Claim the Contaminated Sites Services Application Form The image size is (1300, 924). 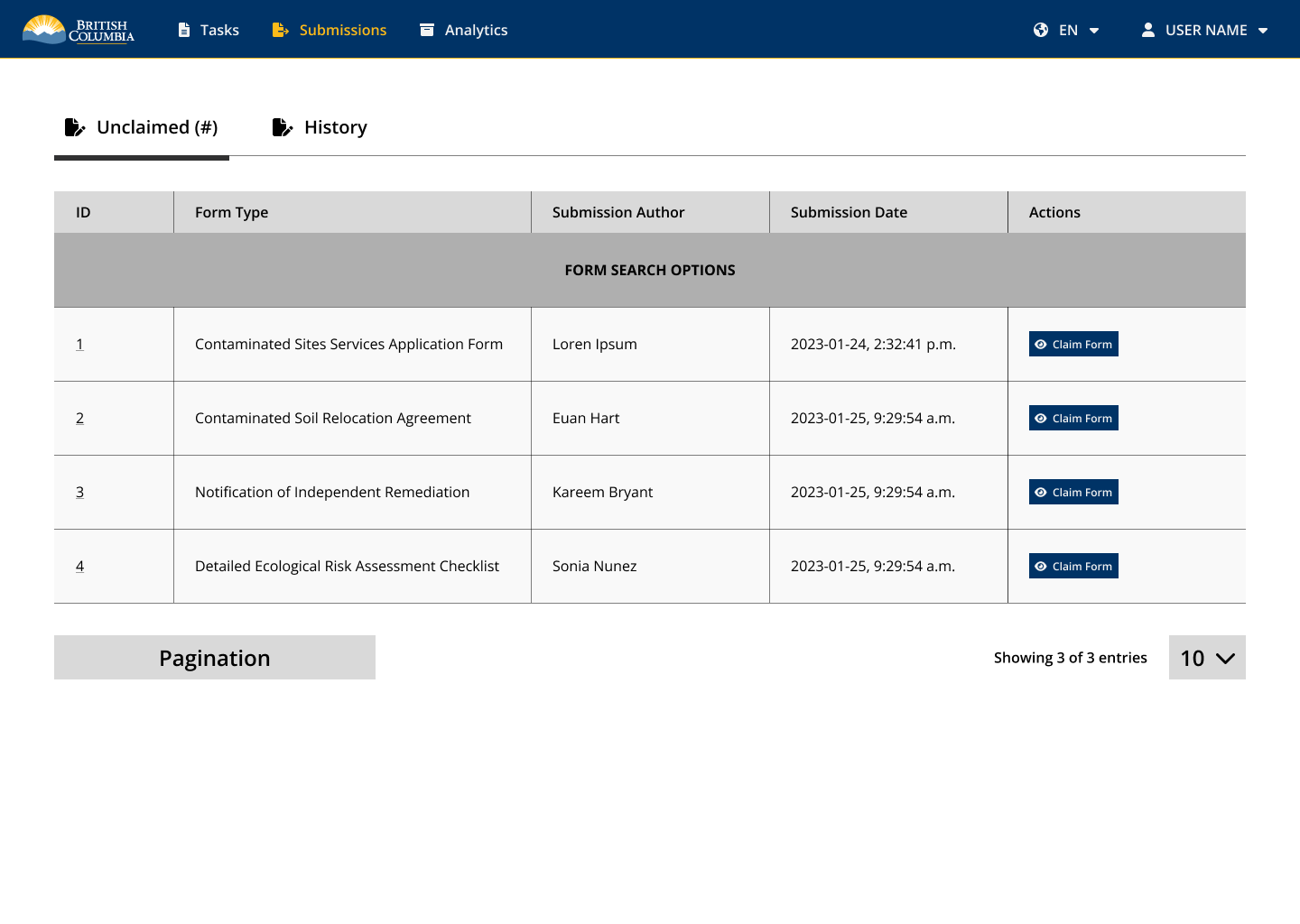pyautogui.click(x=1073, y=344)
